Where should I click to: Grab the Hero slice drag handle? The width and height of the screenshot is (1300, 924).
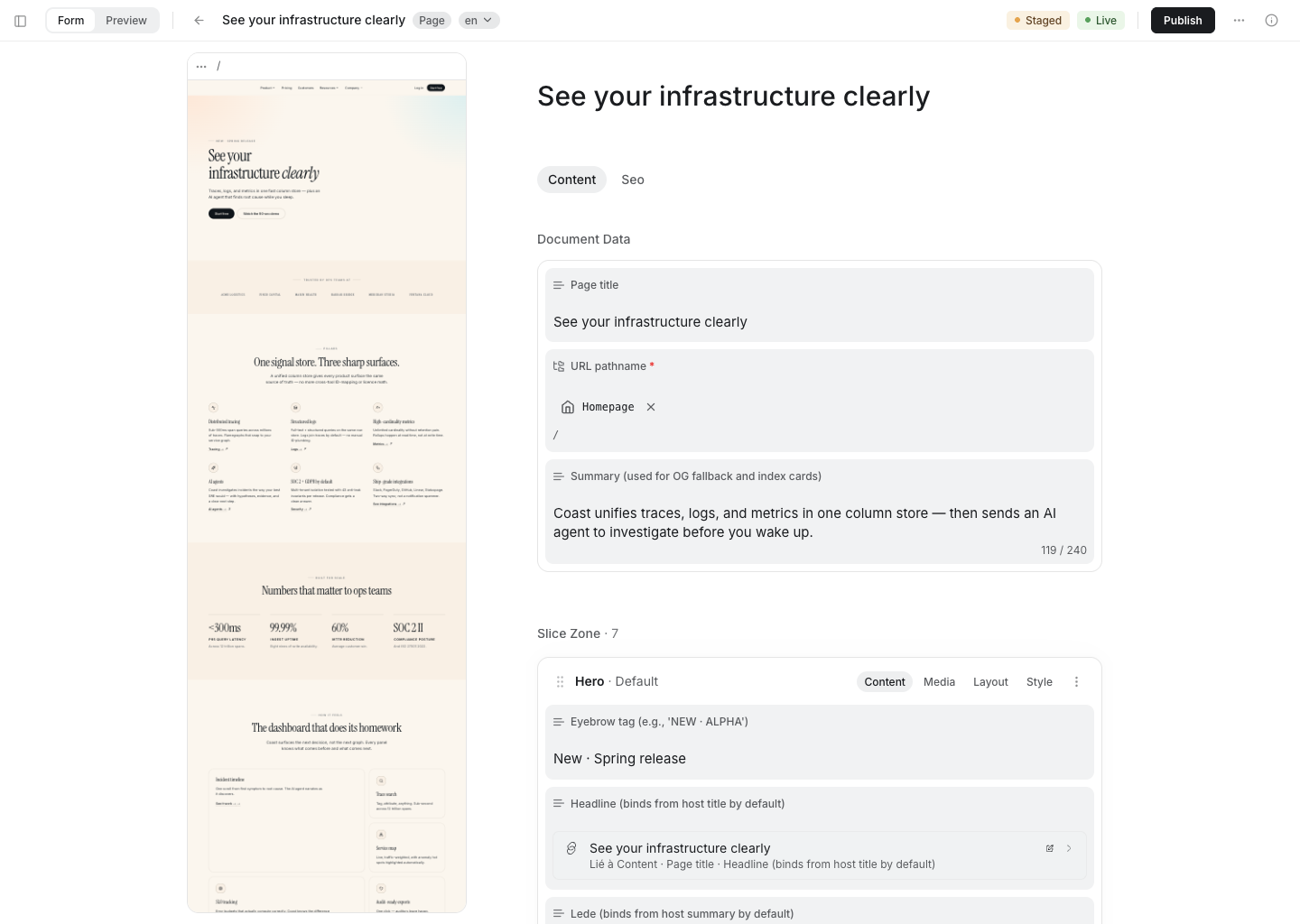click(x=560, y=682)
